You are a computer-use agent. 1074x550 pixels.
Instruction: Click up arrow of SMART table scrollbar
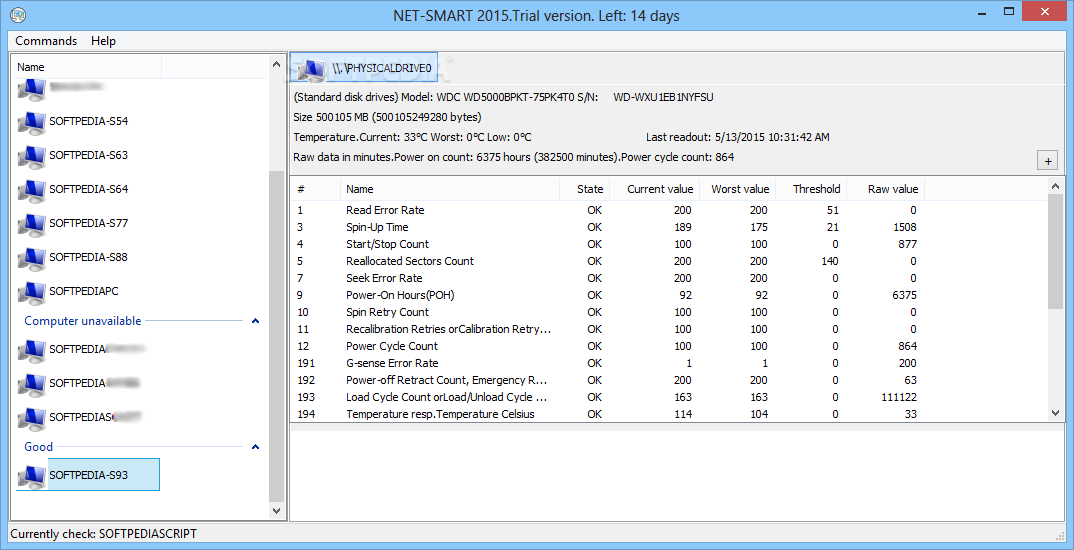point(1056,186)
